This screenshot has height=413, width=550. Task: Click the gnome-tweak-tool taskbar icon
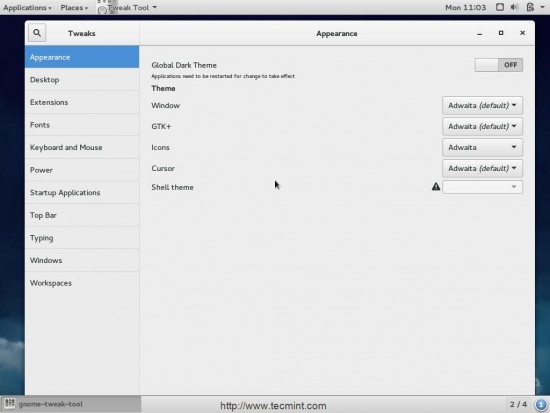click(x=10, y=404)
